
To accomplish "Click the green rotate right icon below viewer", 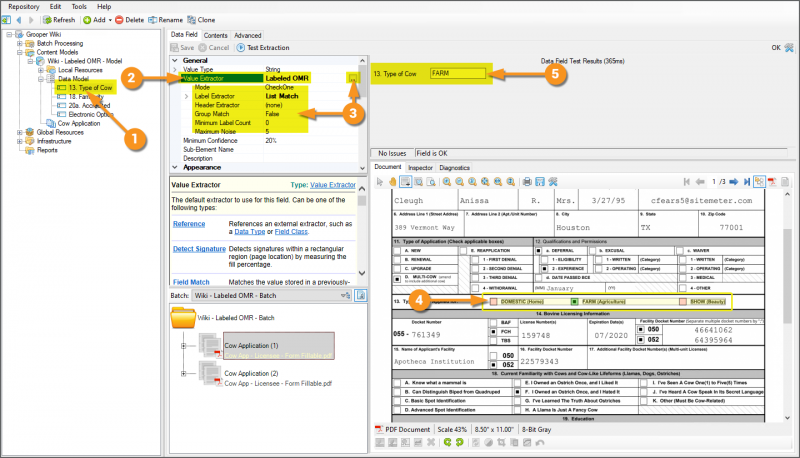I will [460, 442].
